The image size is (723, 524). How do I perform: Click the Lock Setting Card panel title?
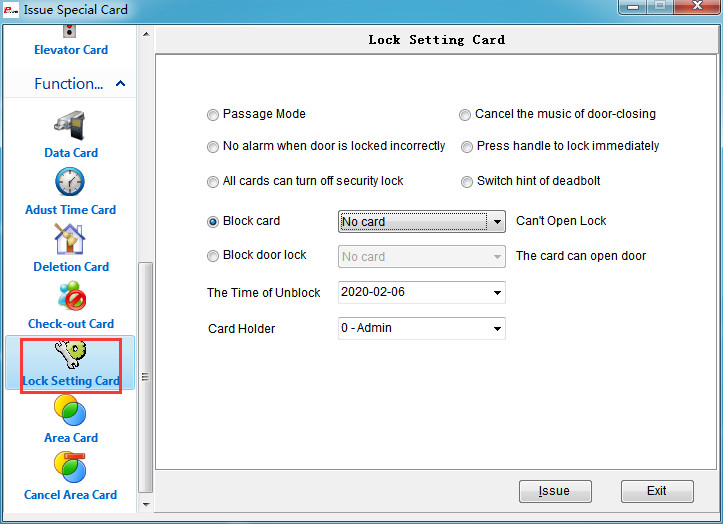[436, 40]
